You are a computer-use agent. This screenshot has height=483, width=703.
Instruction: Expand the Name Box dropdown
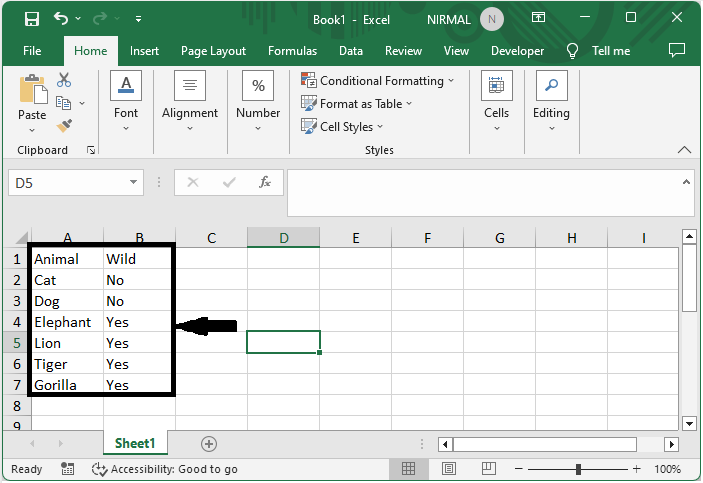coord(135,183)
